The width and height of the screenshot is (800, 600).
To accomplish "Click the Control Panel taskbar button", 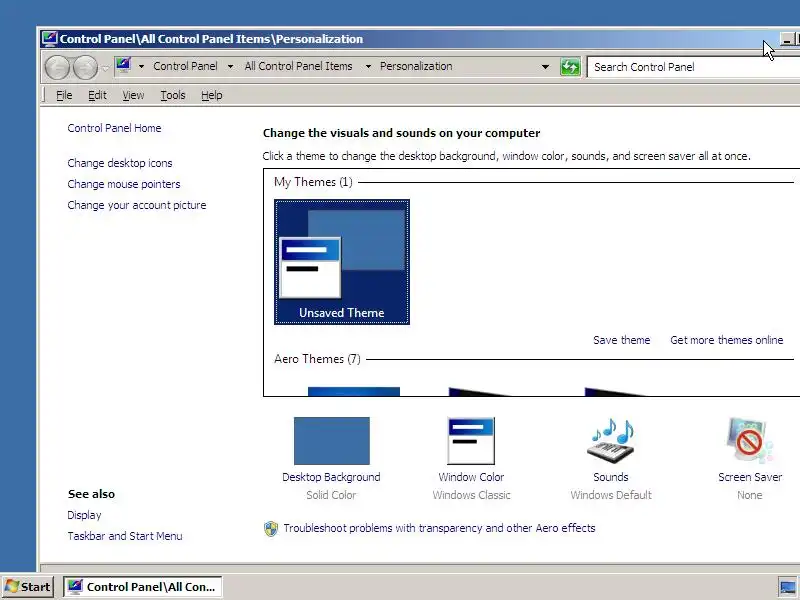I will tap(142, 587).
